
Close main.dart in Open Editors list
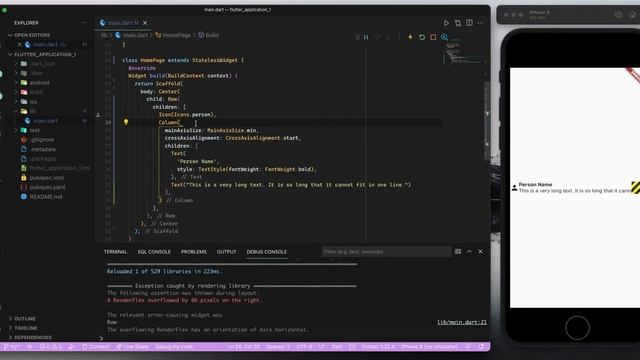coord(19,44)
